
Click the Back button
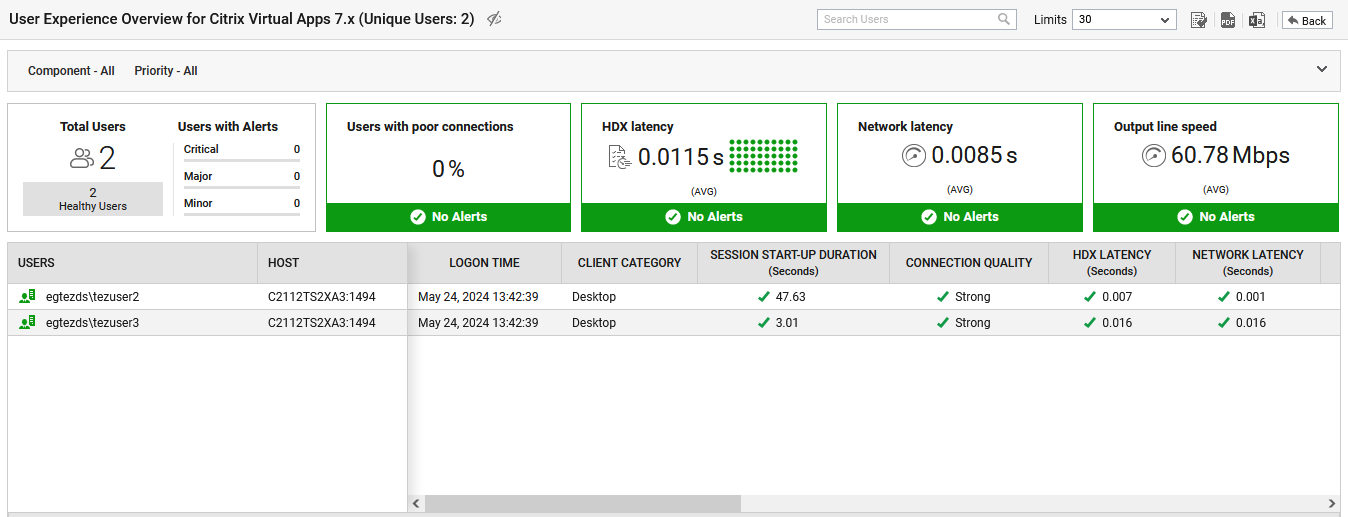point(1307,20)
